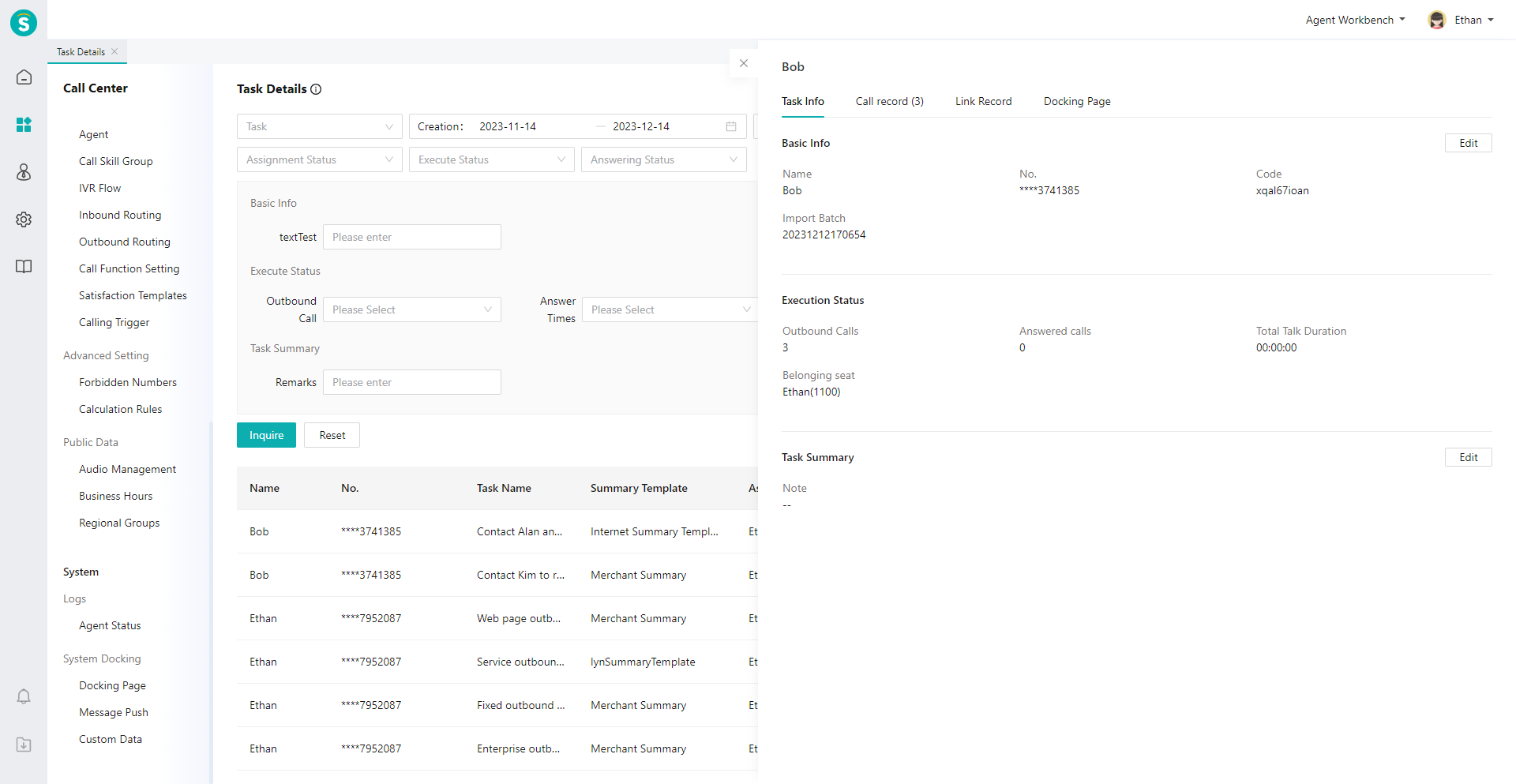Image resolution: width=1516 pixels, height=784 pixels.
Task: Click the green S logo icon
Action: 24,23
